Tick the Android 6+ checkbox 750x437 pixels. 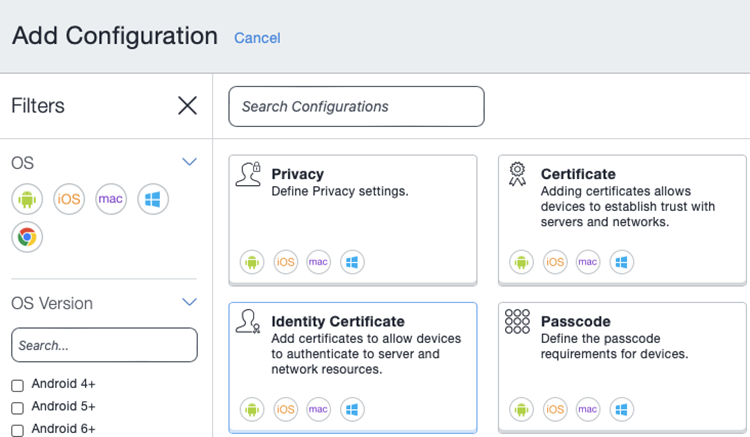(17, 430)
